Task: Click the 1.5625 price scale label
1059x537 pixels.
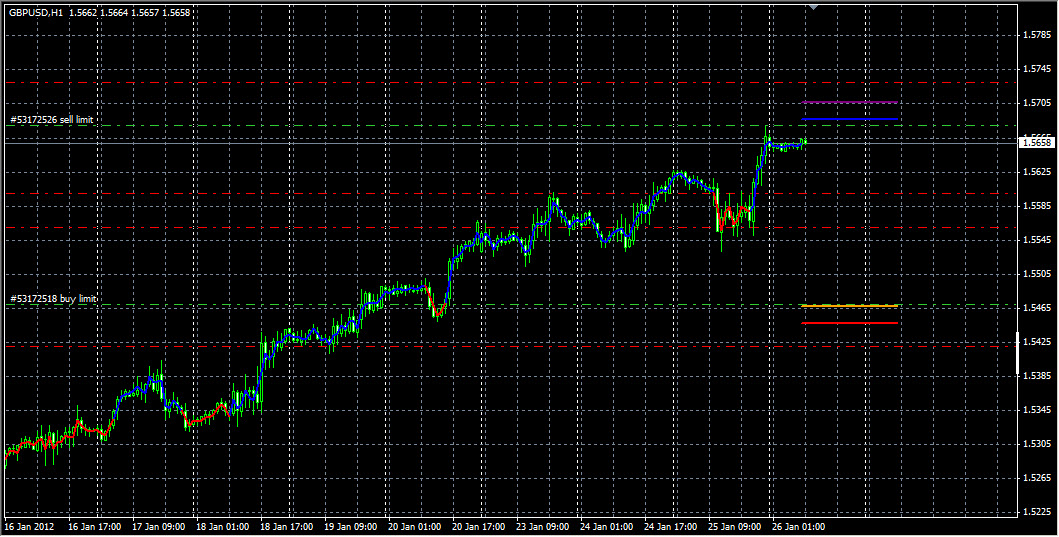Action: click(1037, 172)
